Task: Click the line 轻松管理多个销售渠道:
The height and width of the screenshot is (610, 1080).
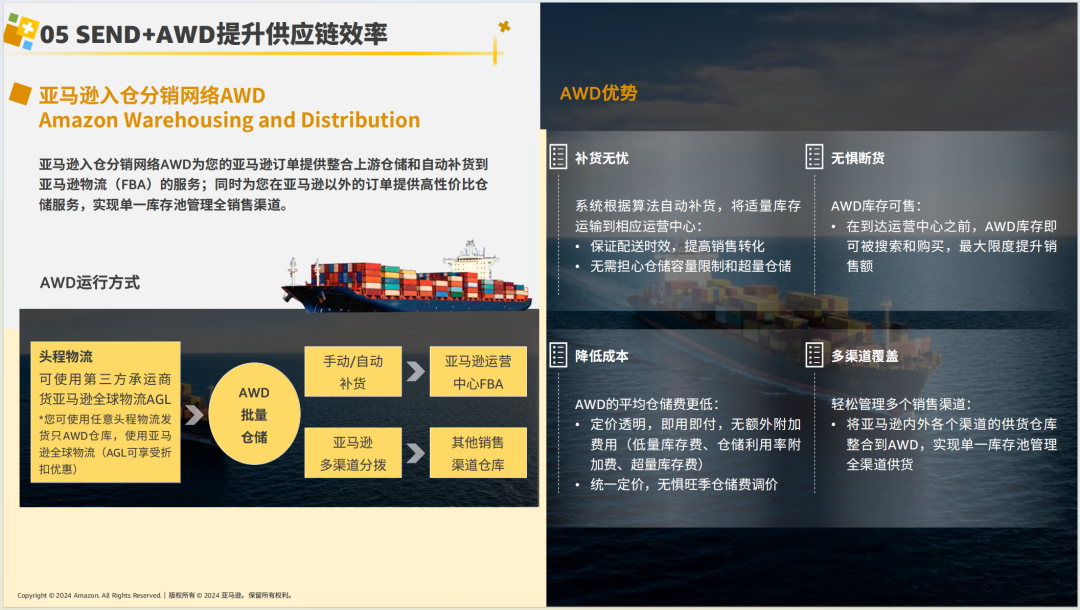Action: (901, 404)
